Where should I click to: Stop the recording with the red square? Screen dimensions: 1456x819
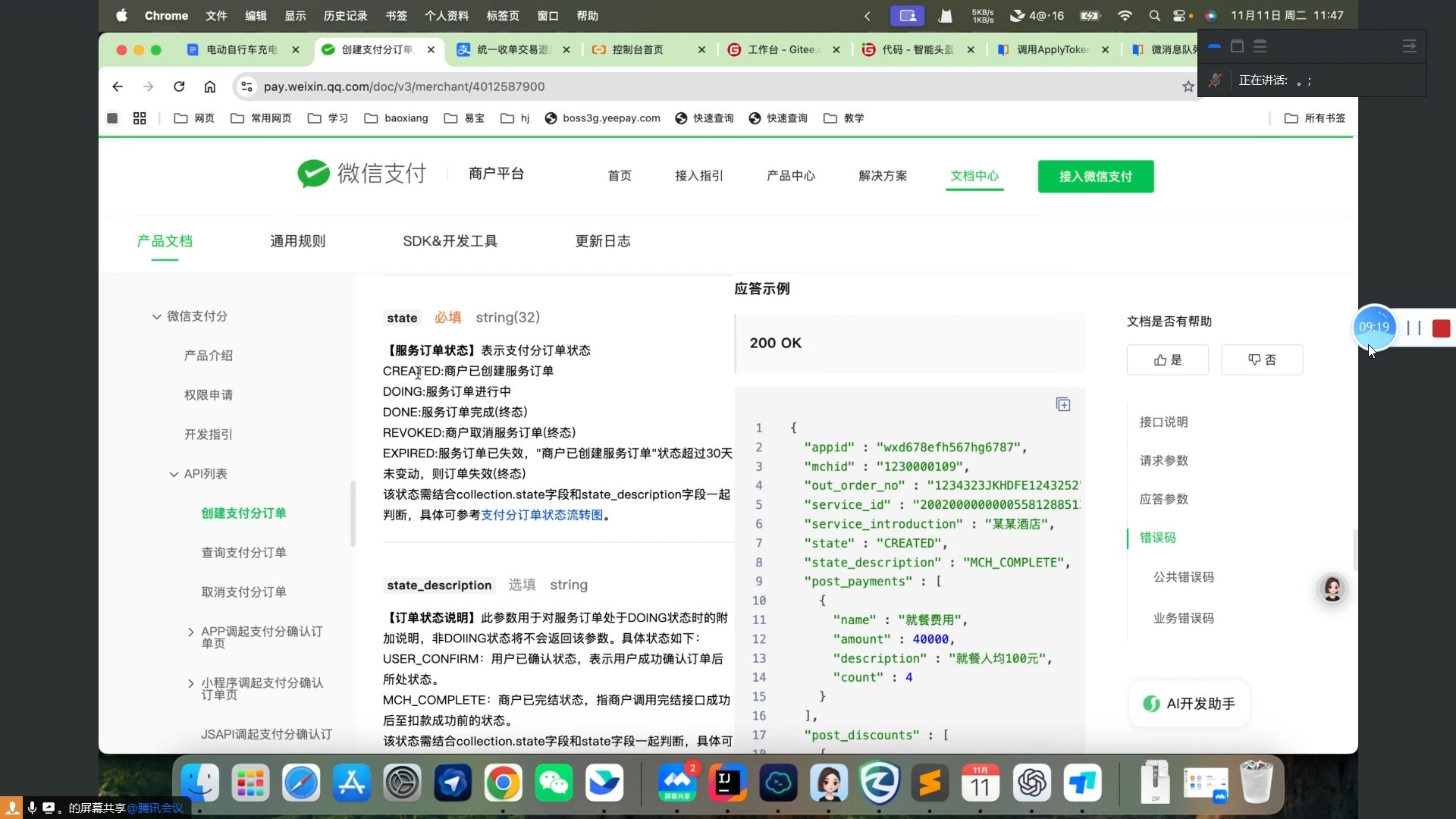click(1441, 328)
